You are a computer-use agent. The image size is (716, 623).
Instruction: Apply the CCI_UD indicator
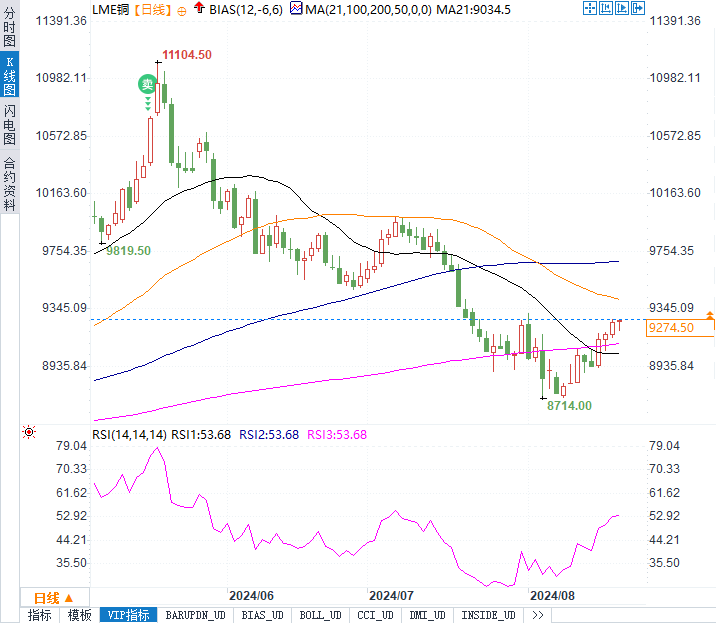(375, 615)
